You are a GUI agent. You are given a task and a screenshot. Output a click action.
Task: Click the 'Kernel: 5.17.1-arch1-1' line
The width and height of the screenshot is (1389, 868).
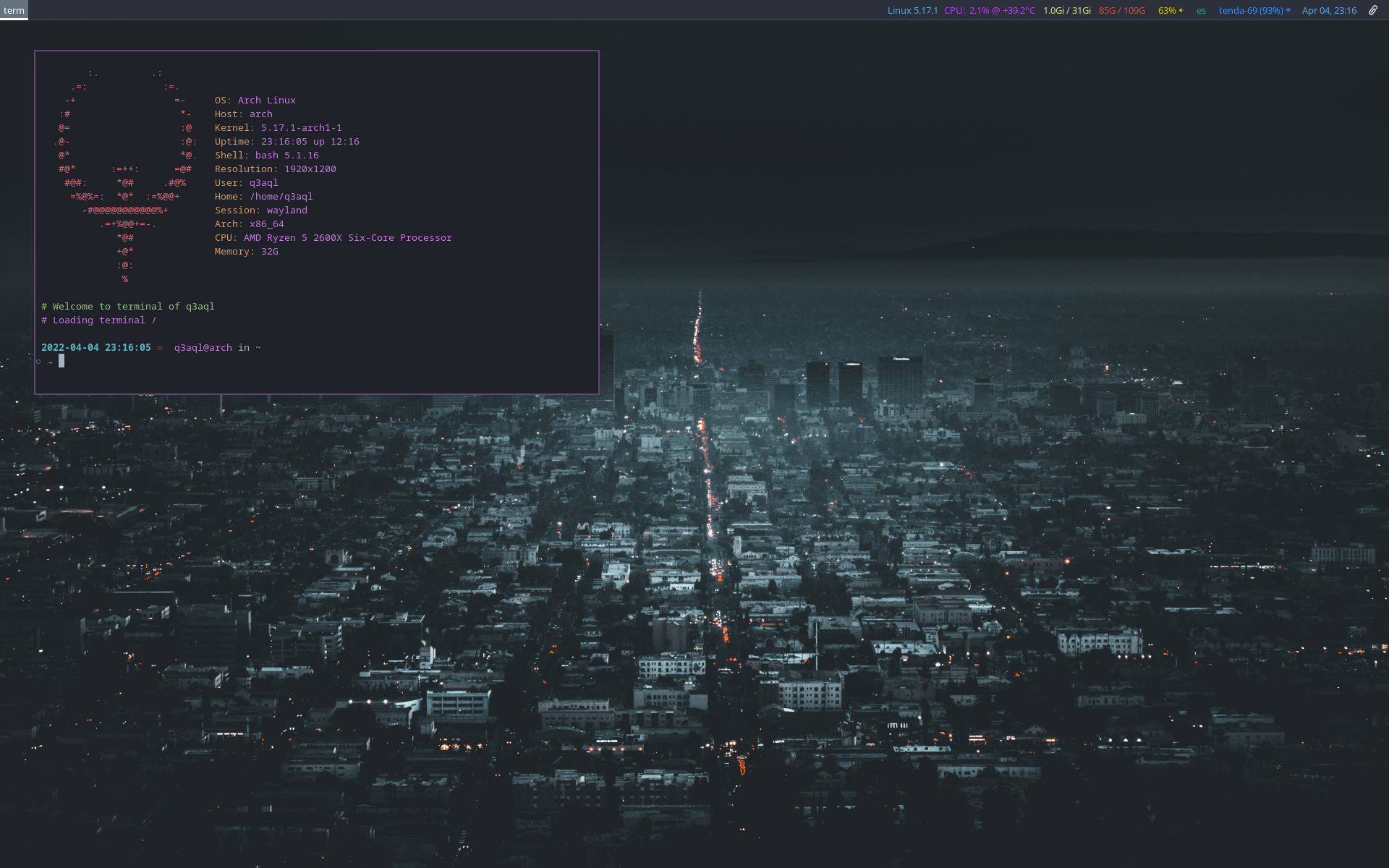click(x=278, y=127)
